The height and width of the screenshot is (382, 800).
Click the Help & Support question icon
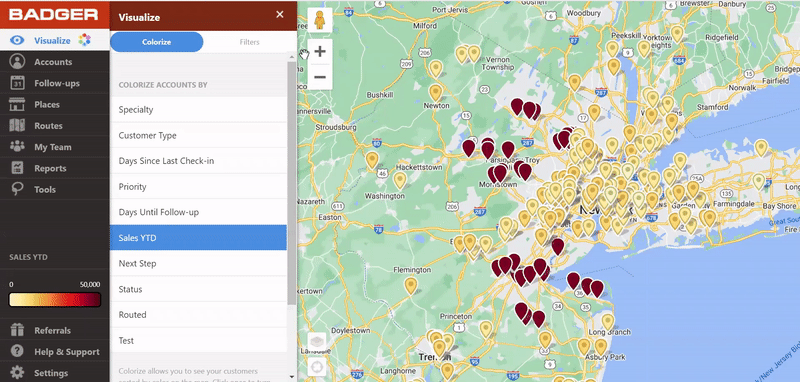point(17,351)
